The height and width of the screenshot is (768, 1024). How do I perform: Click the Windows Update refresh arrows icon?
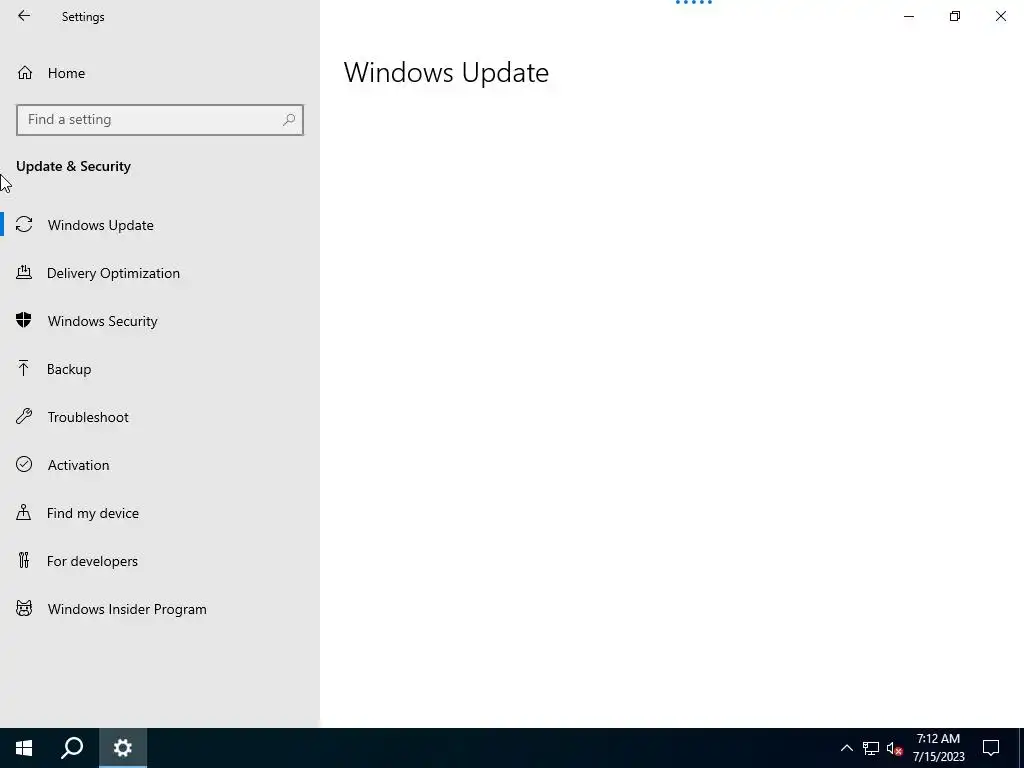24,224
